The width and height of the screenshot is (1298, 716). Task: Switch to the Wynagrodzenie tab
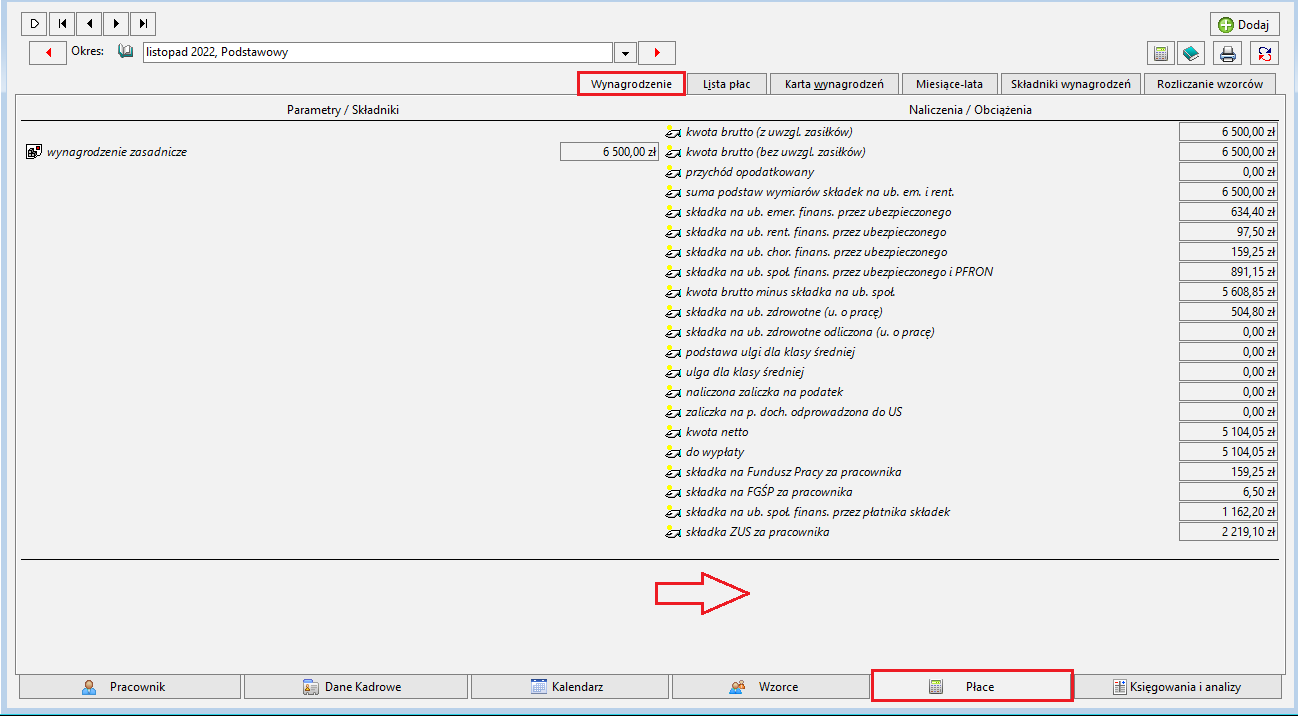pyautogui.click(x=631, y=84)
